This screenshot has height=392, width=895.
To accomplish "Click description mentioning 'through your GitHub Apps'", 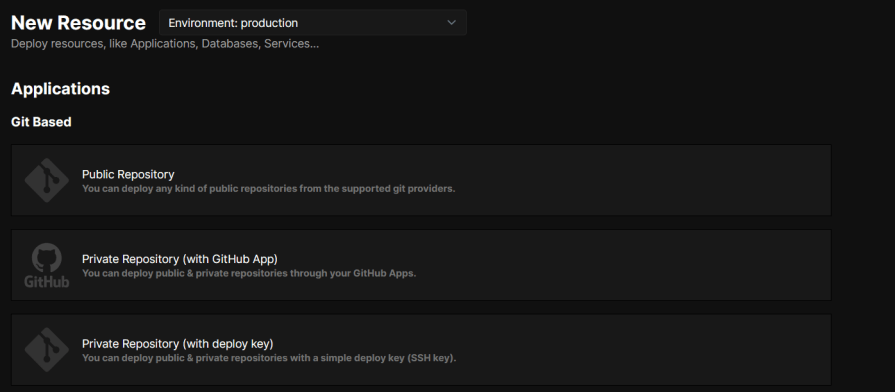I will [x=249, y=273].
